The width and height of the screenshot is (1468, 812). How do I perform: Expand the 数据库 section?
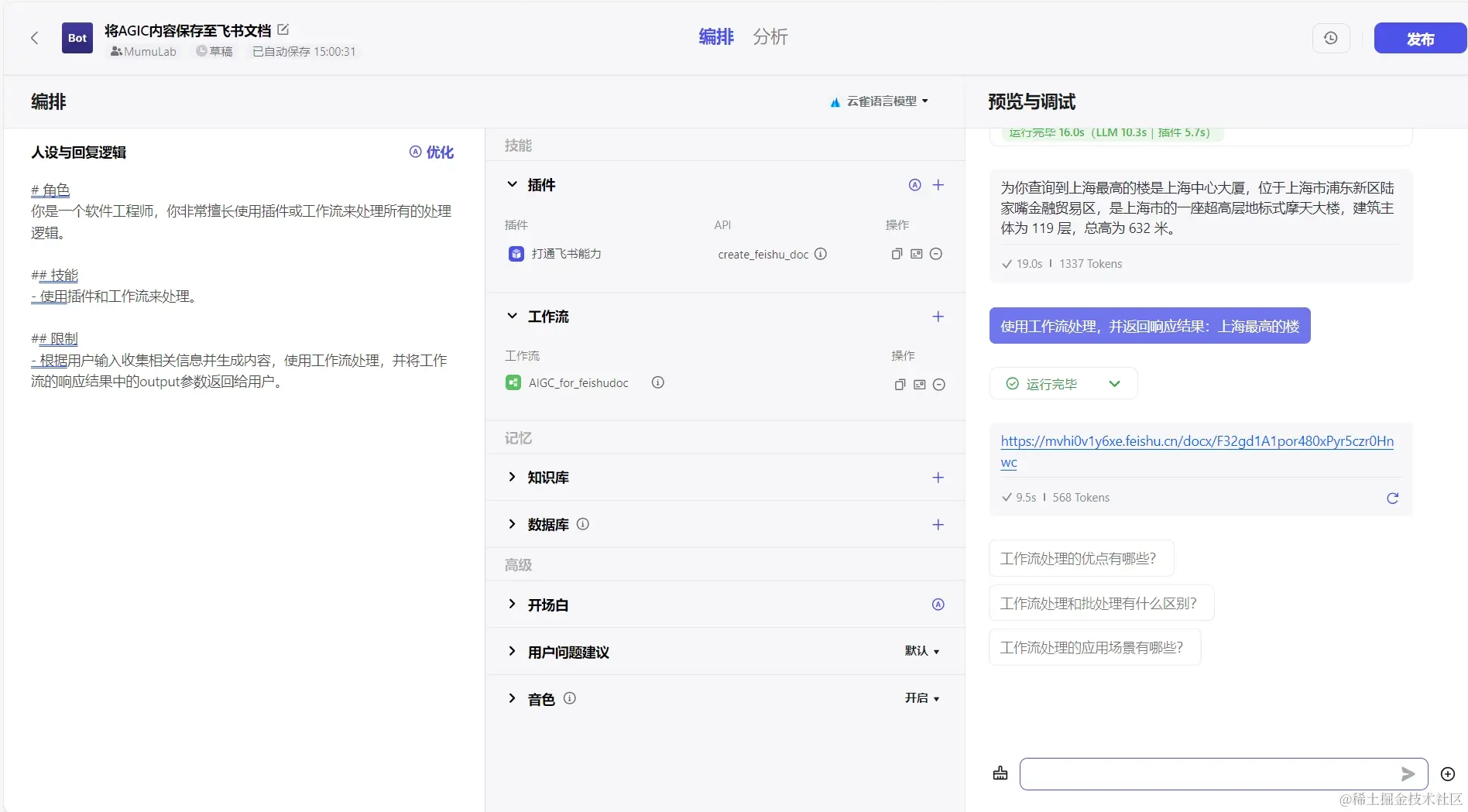(x=512, y=524)
